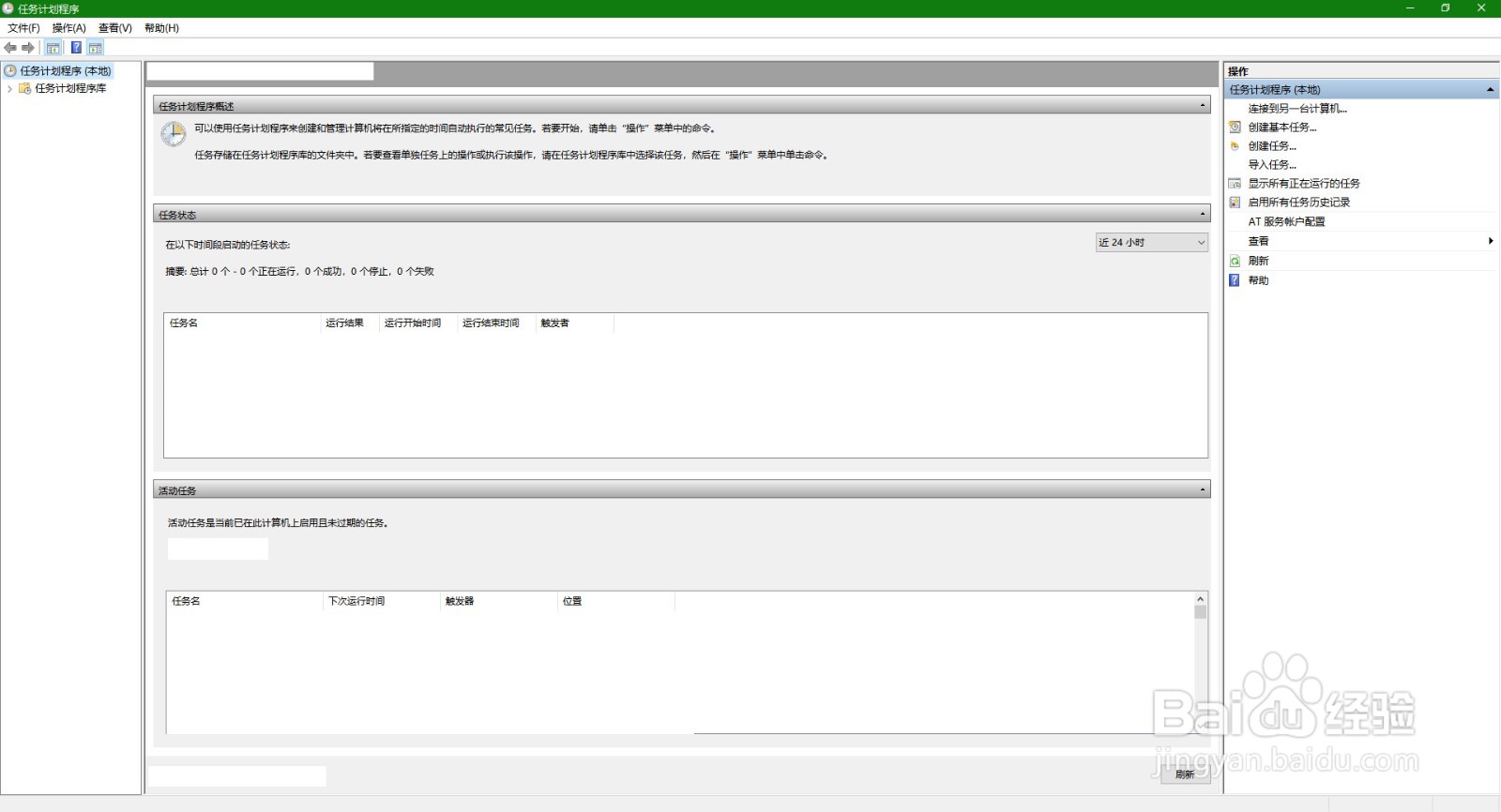Expand the 任务计划程序库 tree node

[9, 88]
